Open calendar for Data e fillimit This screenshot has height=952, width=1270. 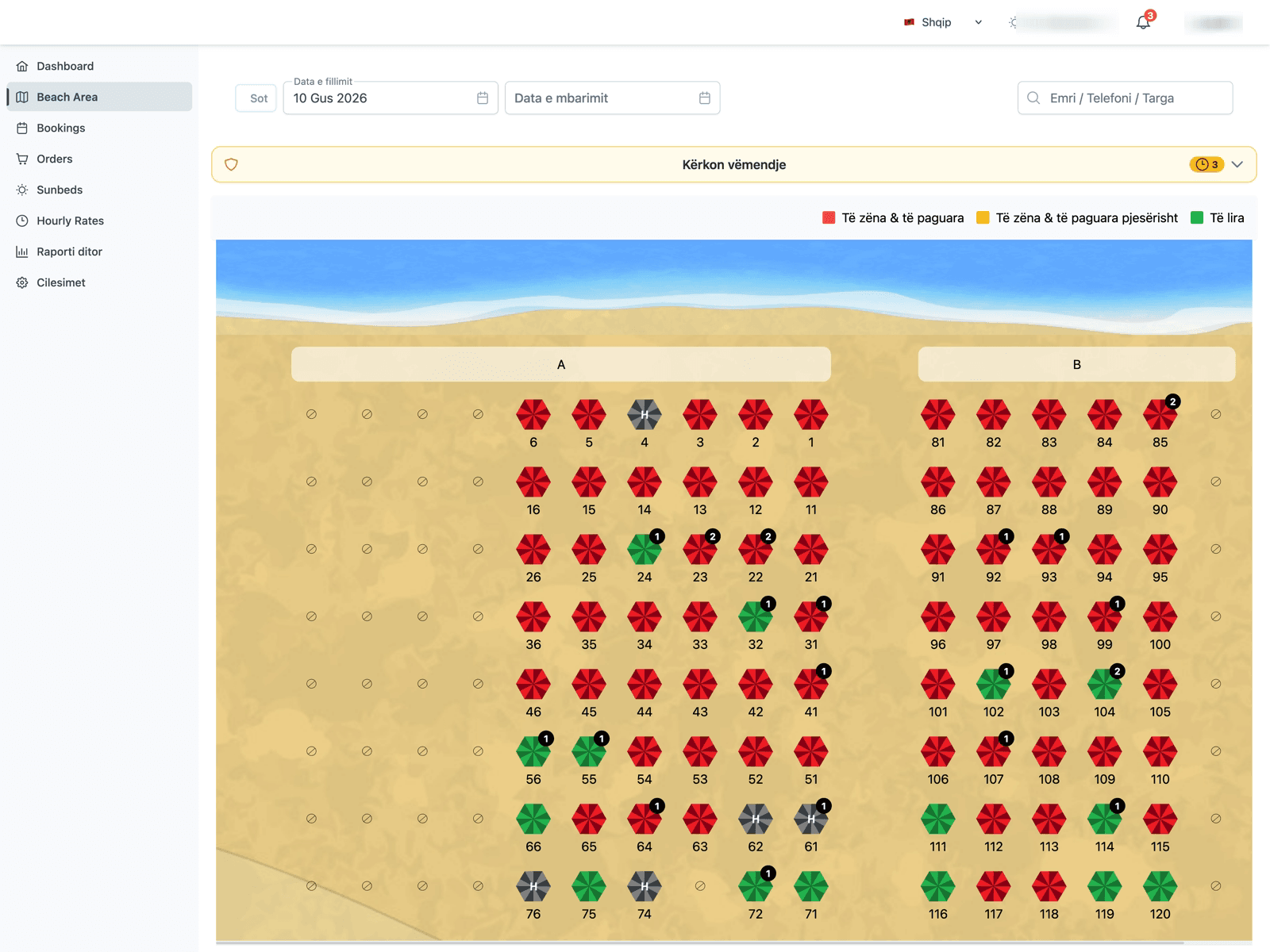coord(483,98)
